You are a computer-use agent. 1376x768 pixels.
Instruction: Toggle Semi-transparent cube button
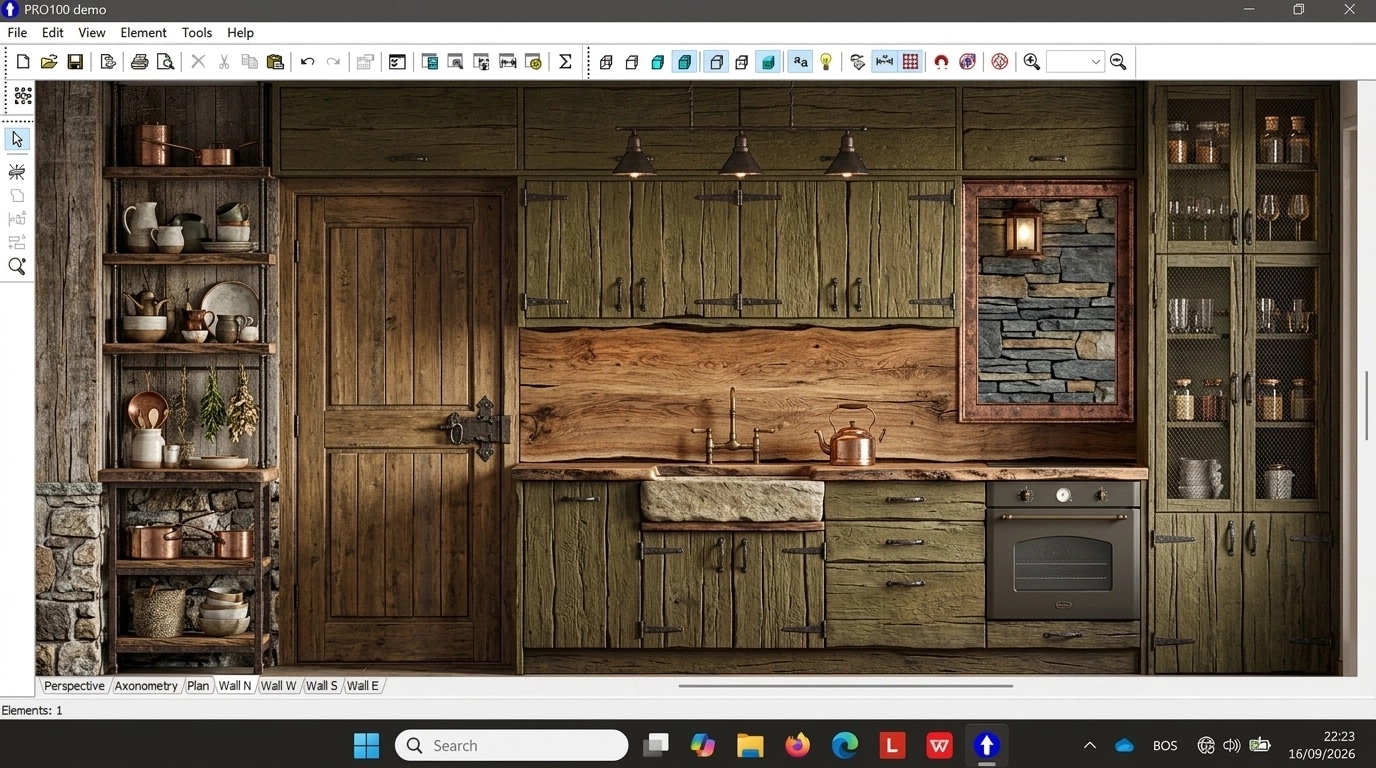coord(742,62)
